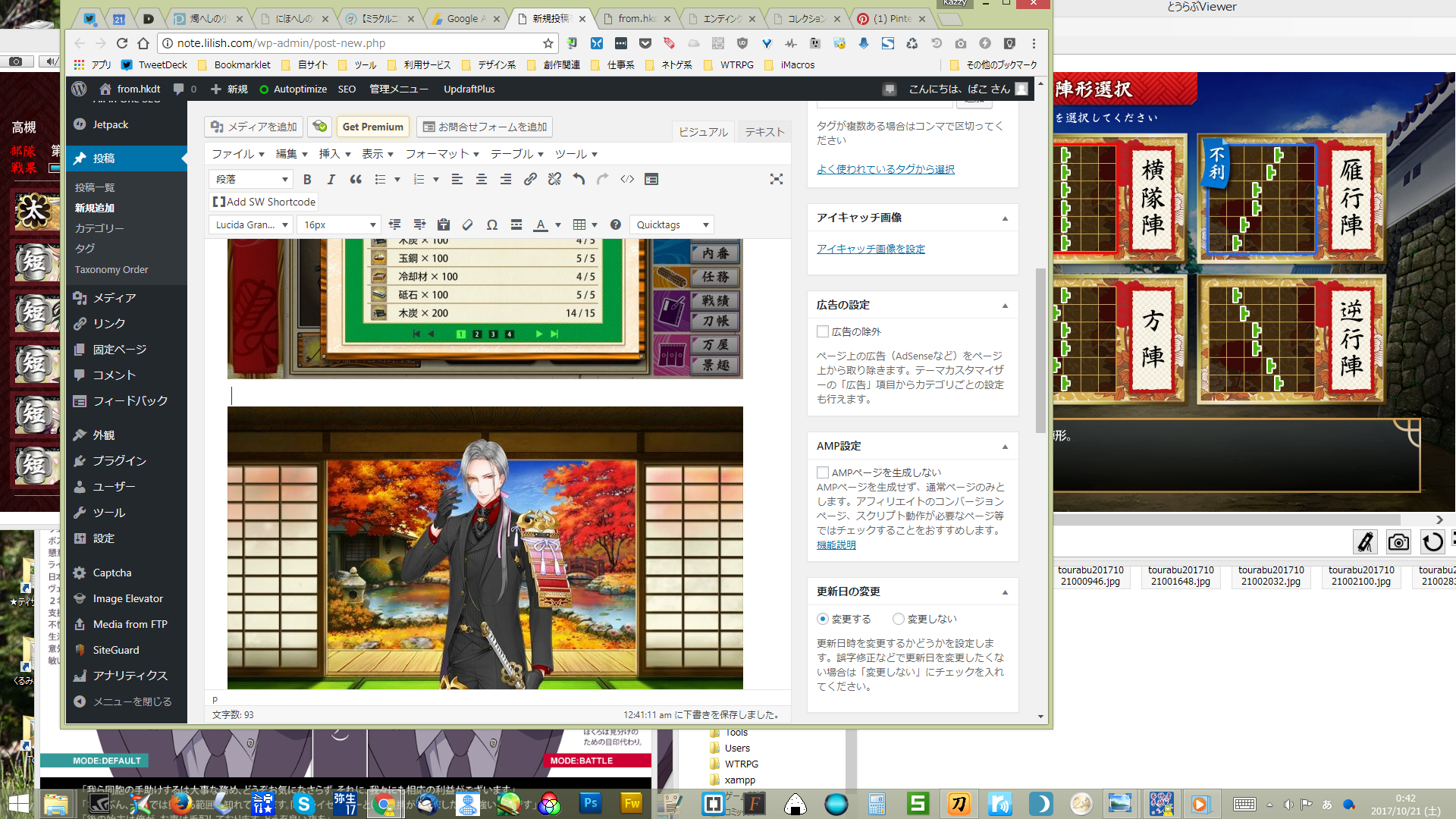Click the Get Premium button

372,127
